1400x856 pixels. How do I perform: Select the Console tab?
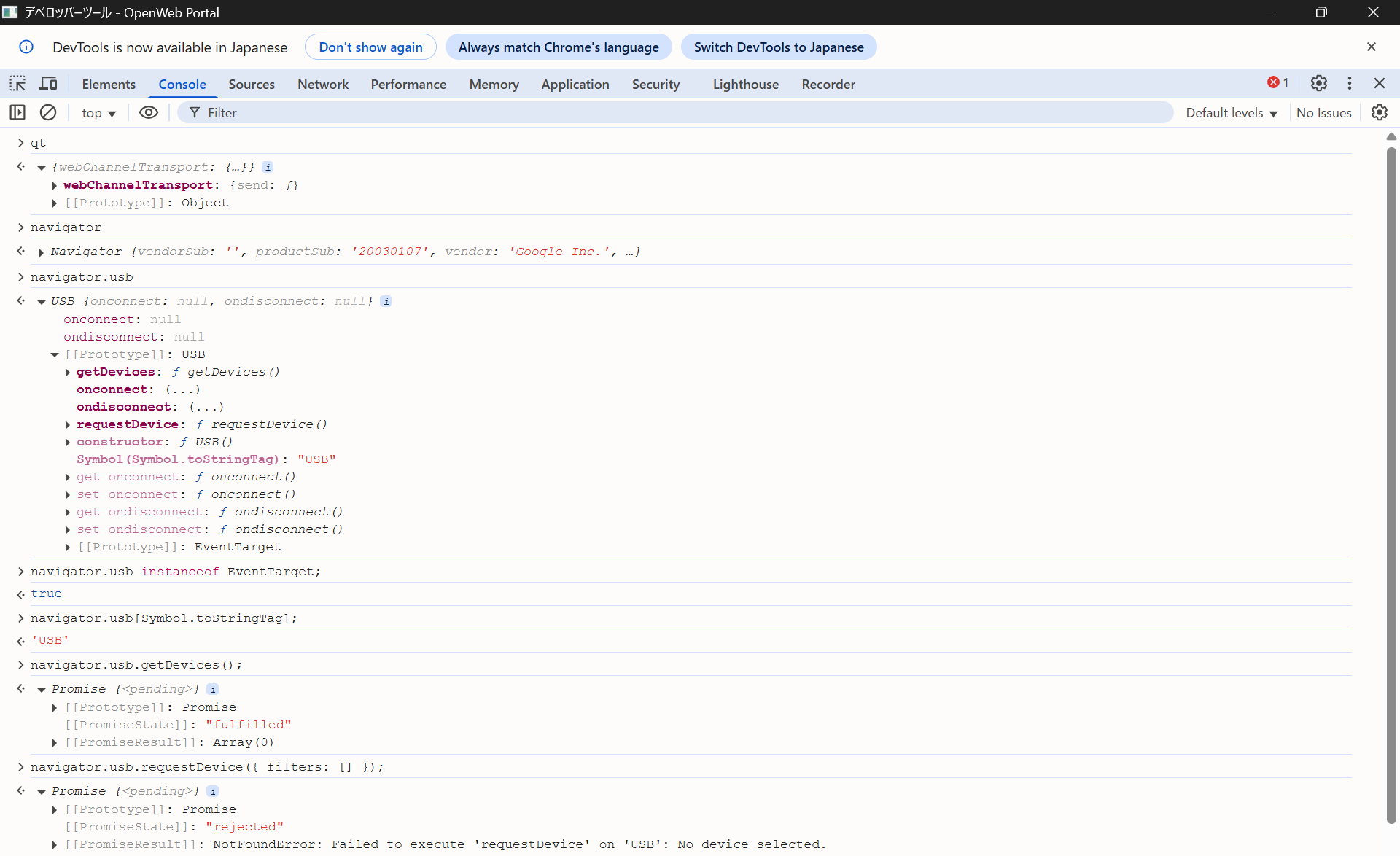point(182,84)
